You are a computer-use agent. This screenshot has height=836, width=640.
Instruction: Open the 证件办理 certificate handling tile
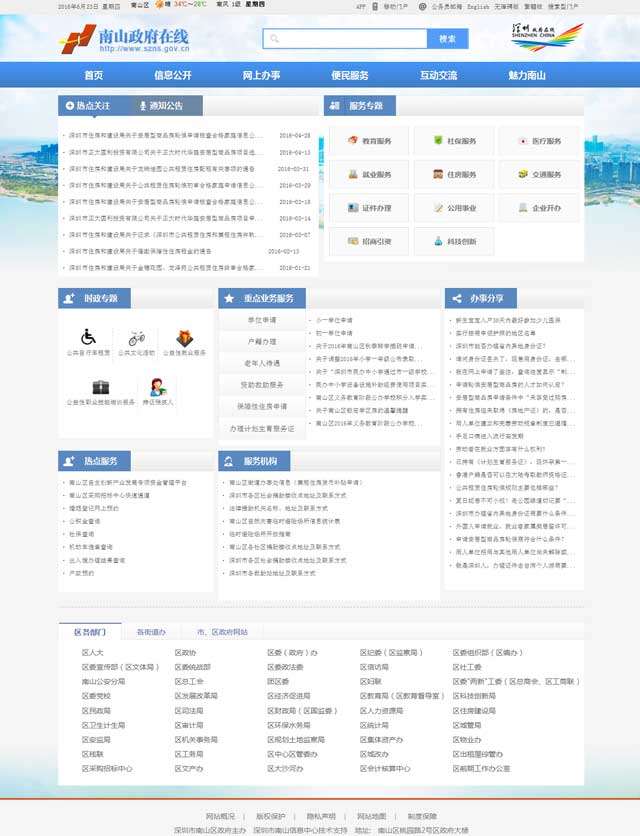369,208
